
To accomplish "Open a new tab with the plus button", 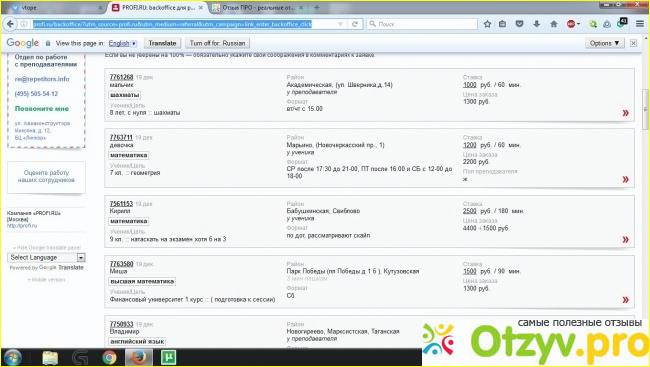I will point(317,7).
